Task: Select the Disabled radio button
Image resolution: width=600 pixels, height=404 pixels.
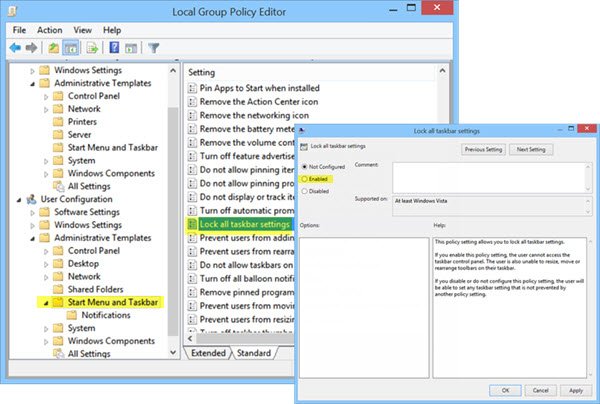Action: [305, 191]
